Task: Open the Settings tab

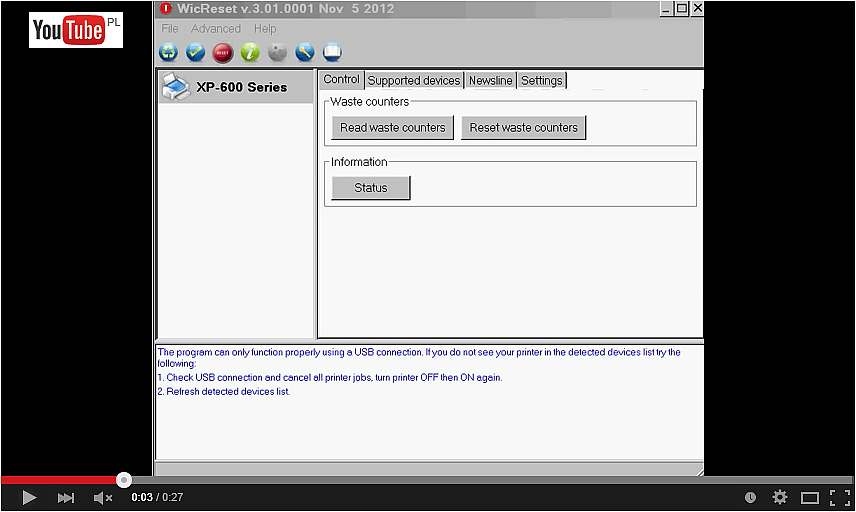Action: pyautogui.click(x=542, y=81)
